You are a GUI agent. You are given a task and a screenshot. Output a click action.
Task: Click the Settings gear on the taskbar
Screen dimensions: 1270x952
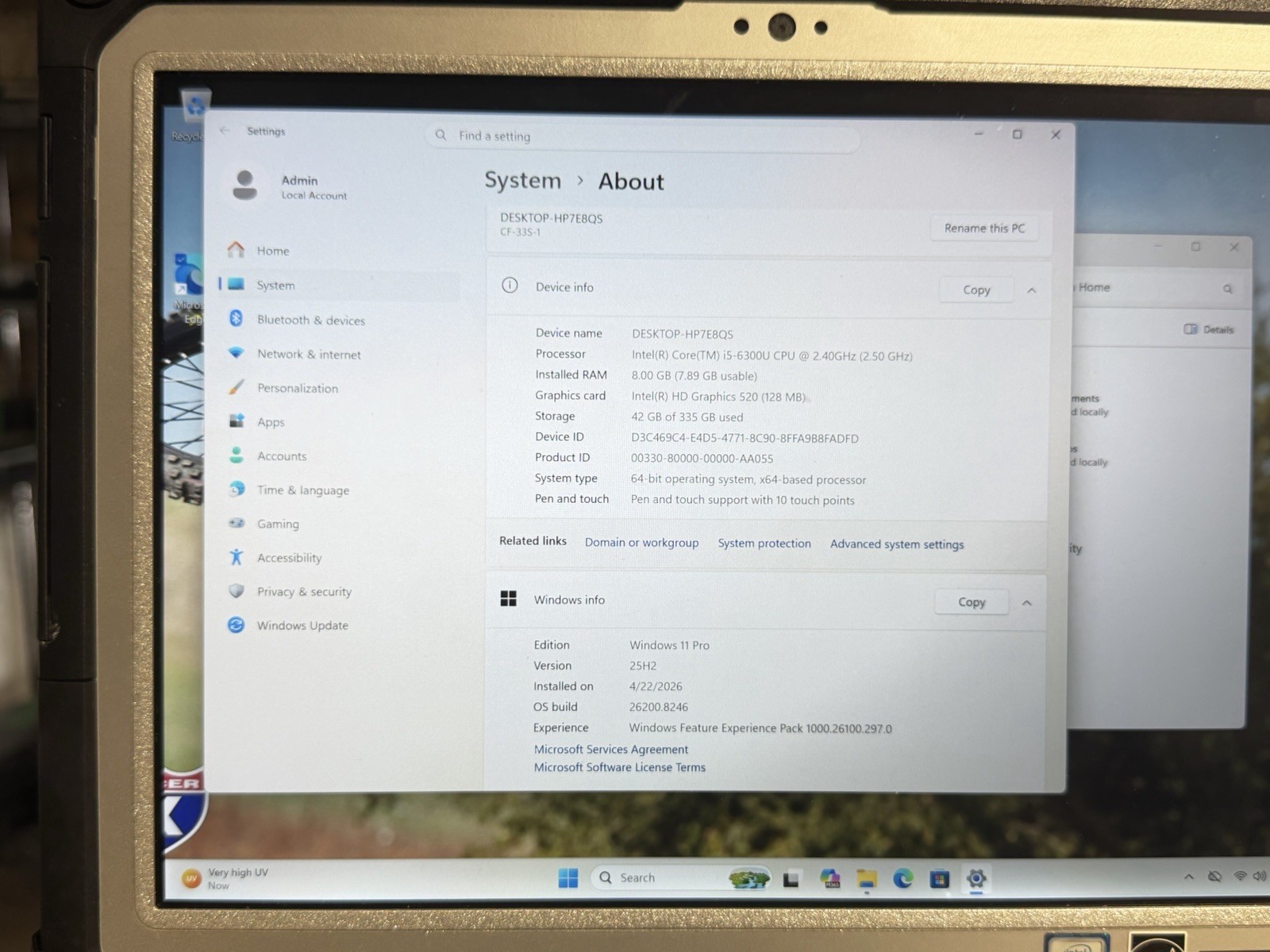click(976, 879)
